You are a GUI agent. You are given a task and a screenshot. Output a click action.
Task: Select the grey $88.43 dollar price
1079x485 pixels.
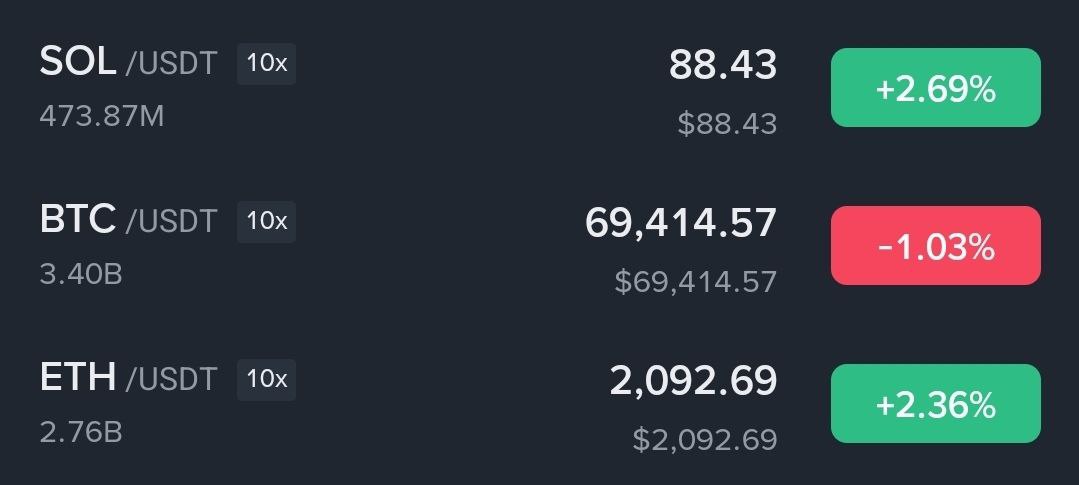pos(727,123)
